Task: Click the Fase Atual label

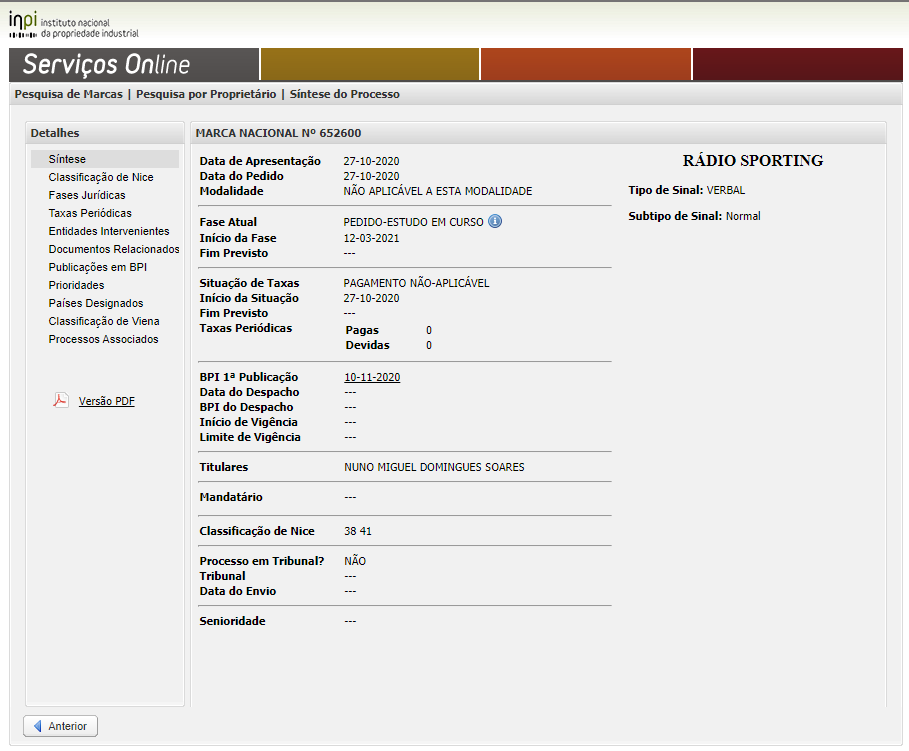Action: 228,222
